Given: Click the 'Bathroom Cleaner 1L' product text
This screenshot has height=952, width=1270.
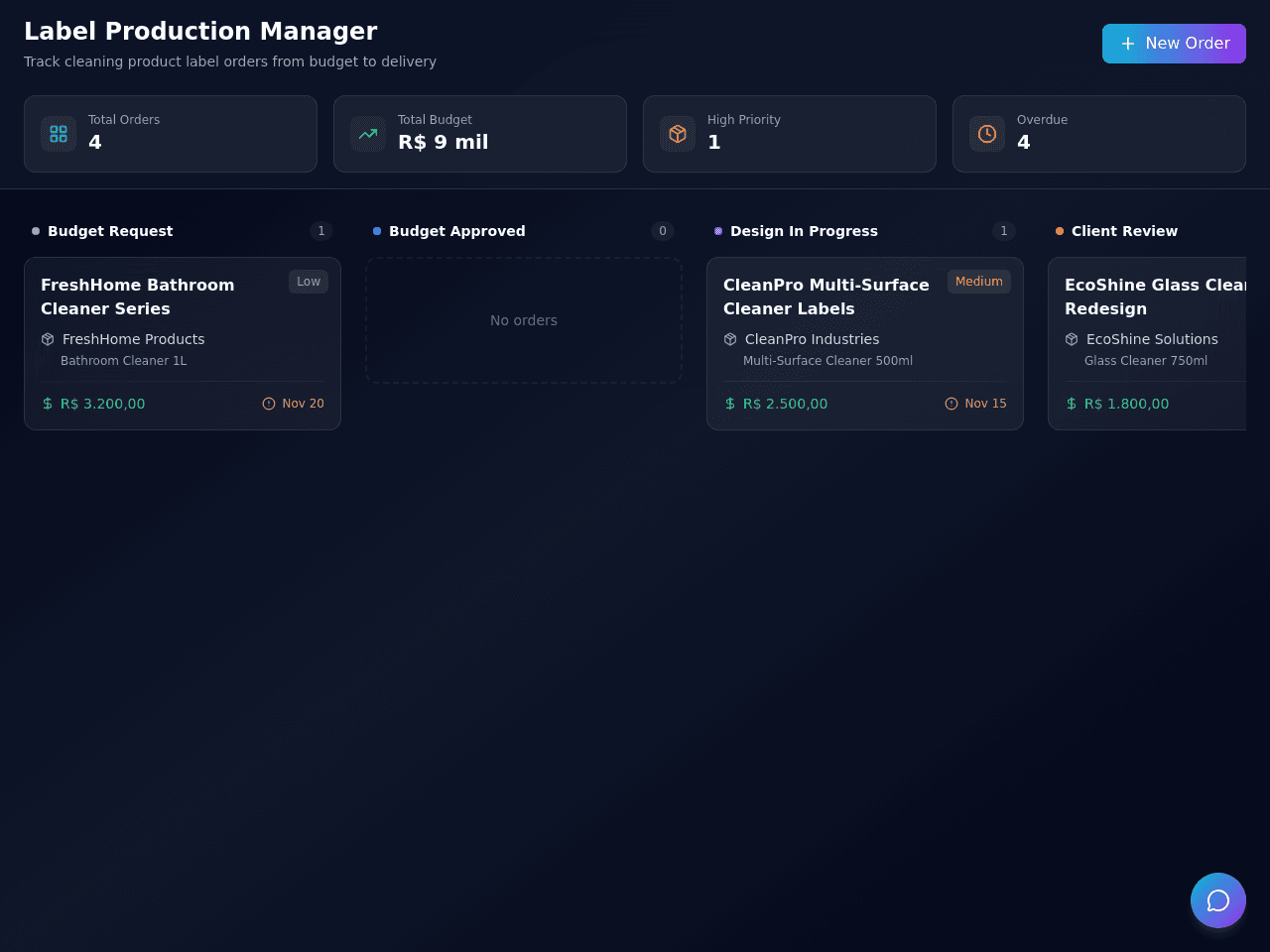Looking at the screenshot, I should (124, 361).
